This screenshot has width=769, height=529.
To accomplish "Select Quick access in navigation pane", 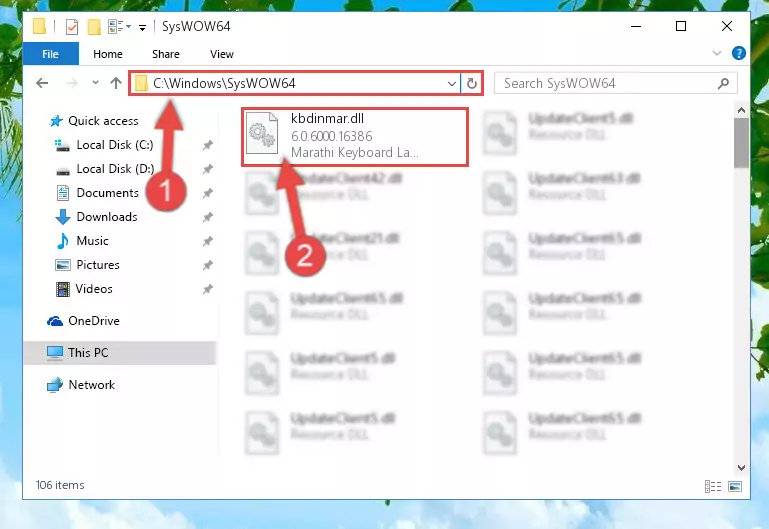I will point(94,121).
